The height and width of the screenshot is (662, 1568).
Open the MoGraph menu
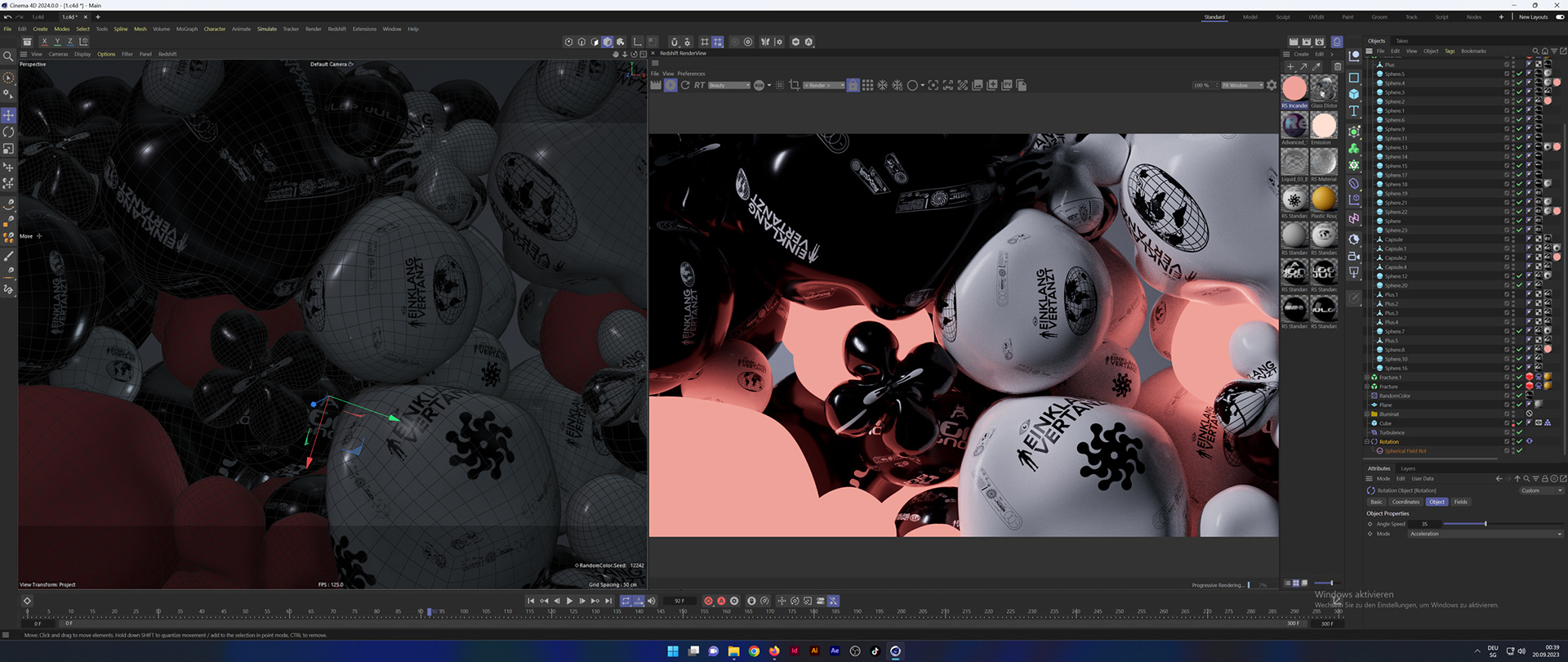[x=187, y=29]
